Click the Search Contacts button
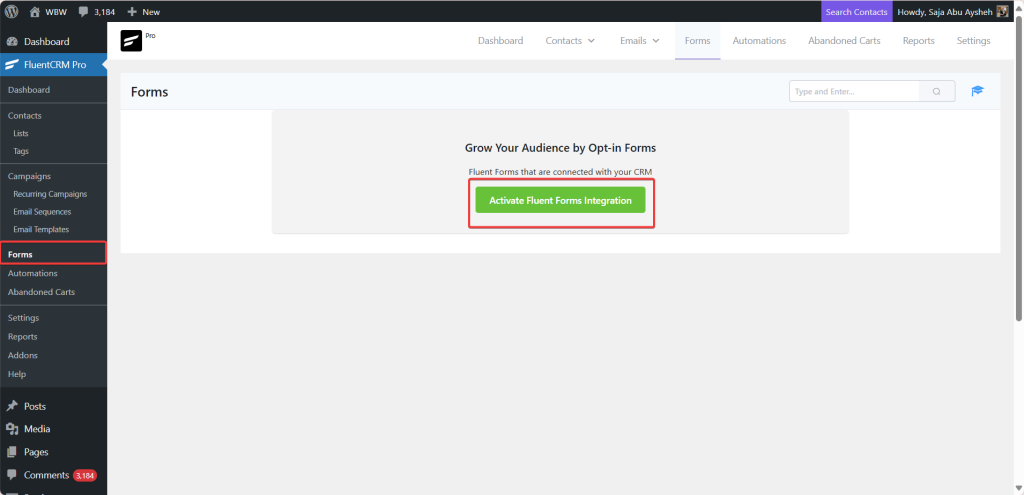 (x=856, y=12)
